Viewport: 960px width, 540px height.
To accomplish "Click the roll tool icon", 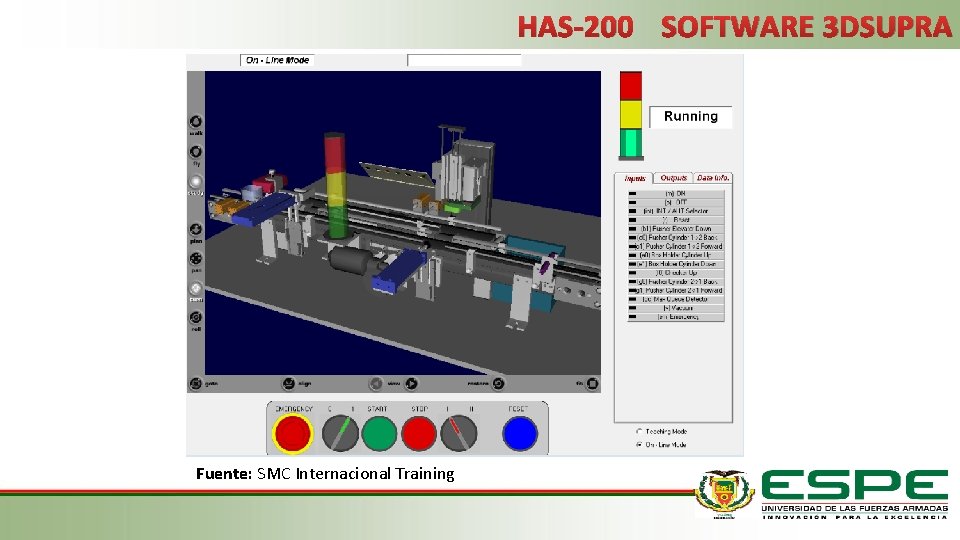I will [x=196, y=317].
